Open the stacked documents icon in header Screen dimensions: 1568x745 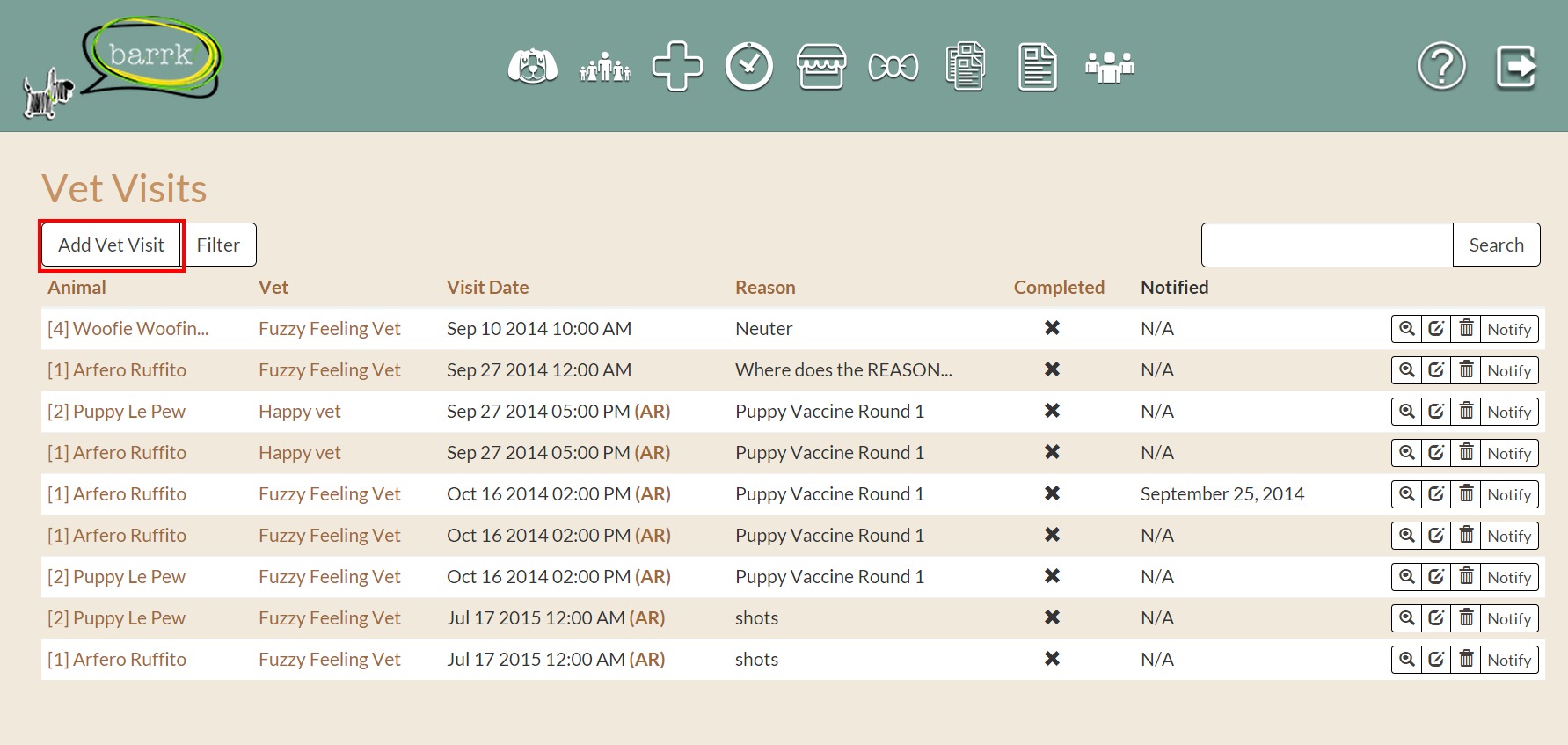click(966, 66)
